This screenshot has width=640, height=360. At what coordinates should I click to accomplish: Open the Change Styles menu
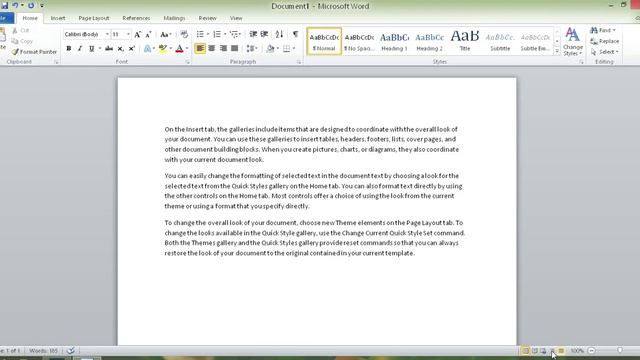[573, 42]
